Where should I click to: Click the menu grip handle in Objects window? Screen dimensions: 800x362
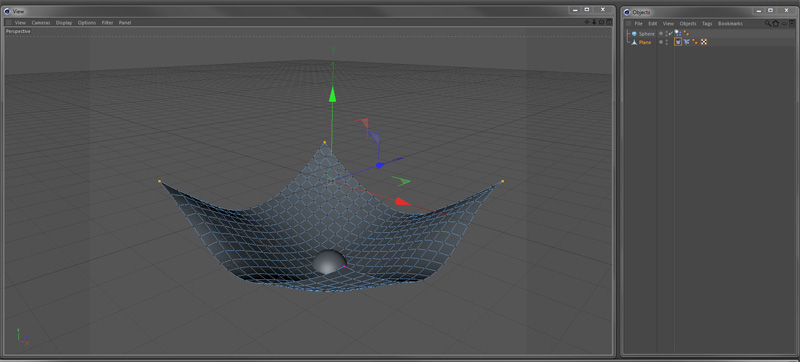[x=628, y=23]
